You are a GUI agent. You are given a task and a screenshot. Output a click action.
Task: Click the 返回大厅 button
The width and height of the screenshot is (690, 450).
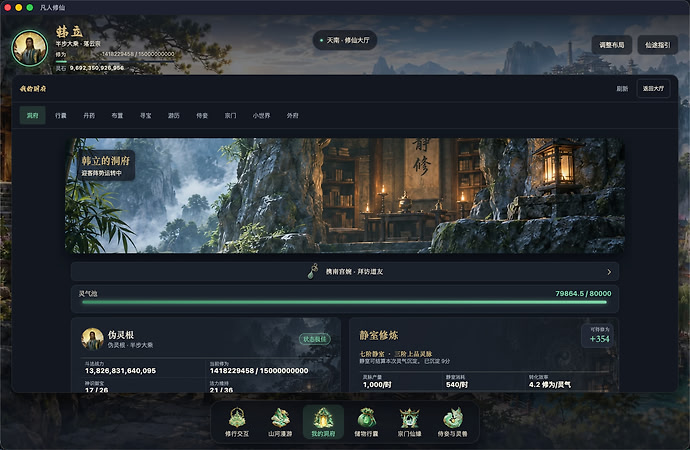coord(653,88)
